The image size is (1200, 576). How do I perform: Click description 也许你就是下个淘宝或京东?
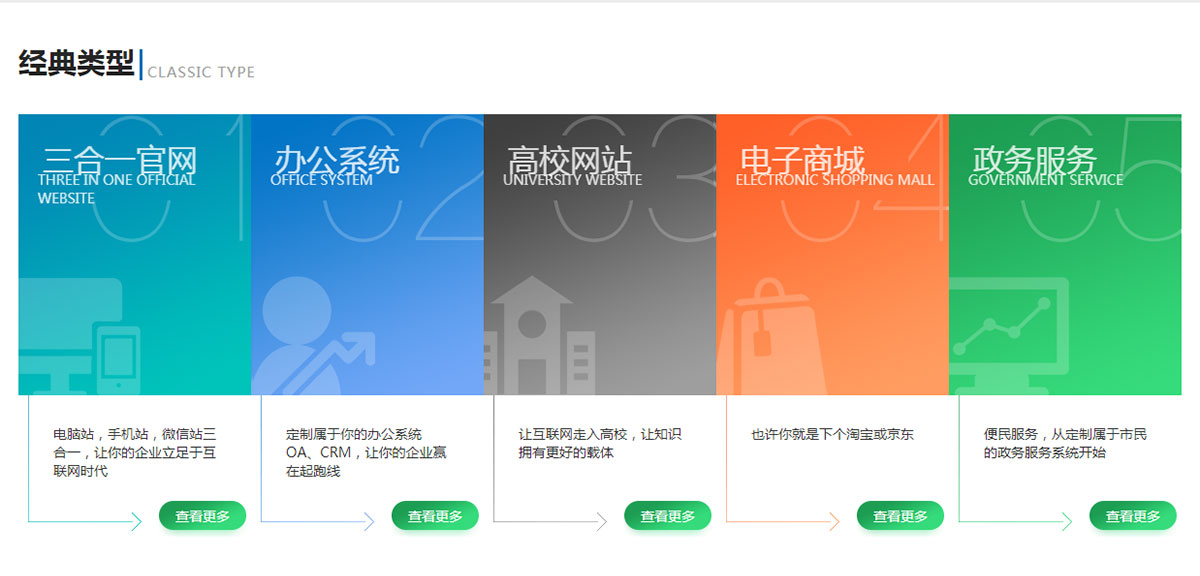pyautogui.click(x=832, y=435)
